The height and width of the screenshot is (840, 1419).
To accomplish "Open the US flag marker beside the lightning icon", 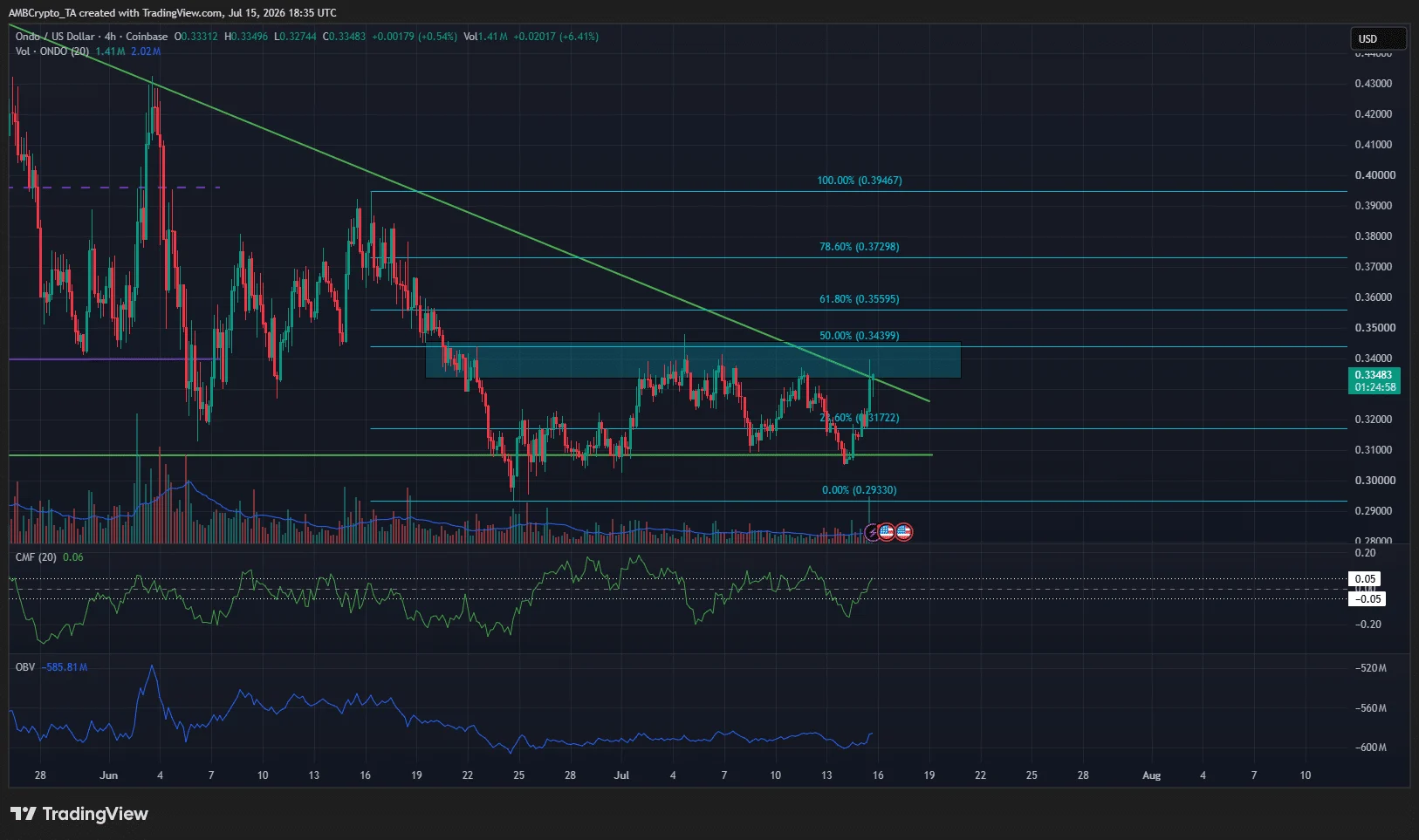I will pos(887,531).
